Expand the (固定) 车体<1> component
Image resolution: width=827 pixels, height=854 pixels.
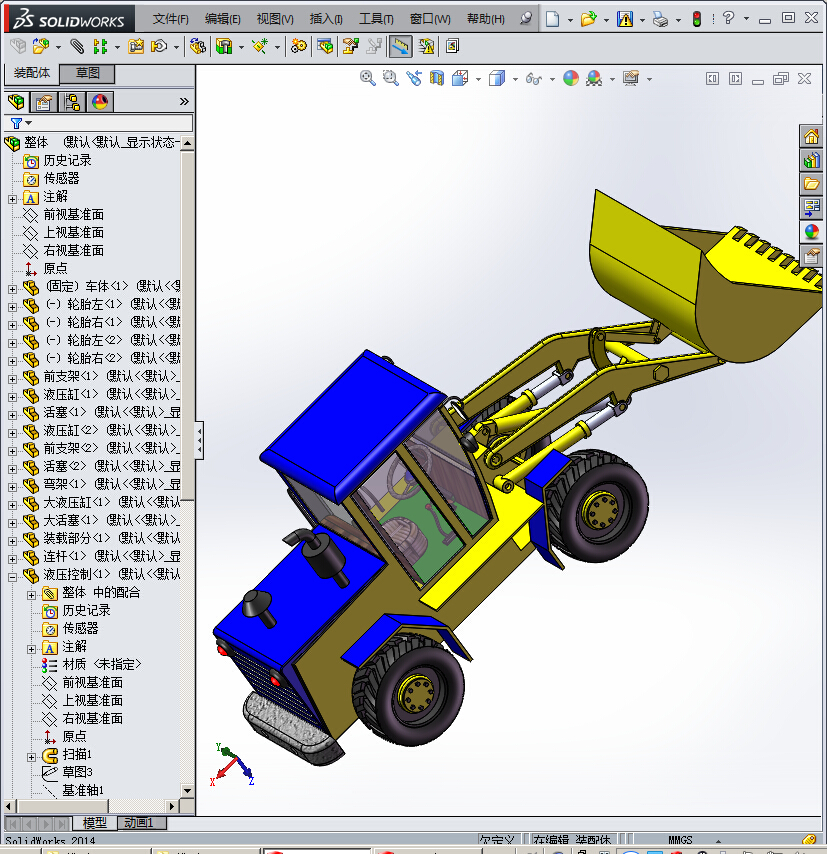tap(13, 289)
